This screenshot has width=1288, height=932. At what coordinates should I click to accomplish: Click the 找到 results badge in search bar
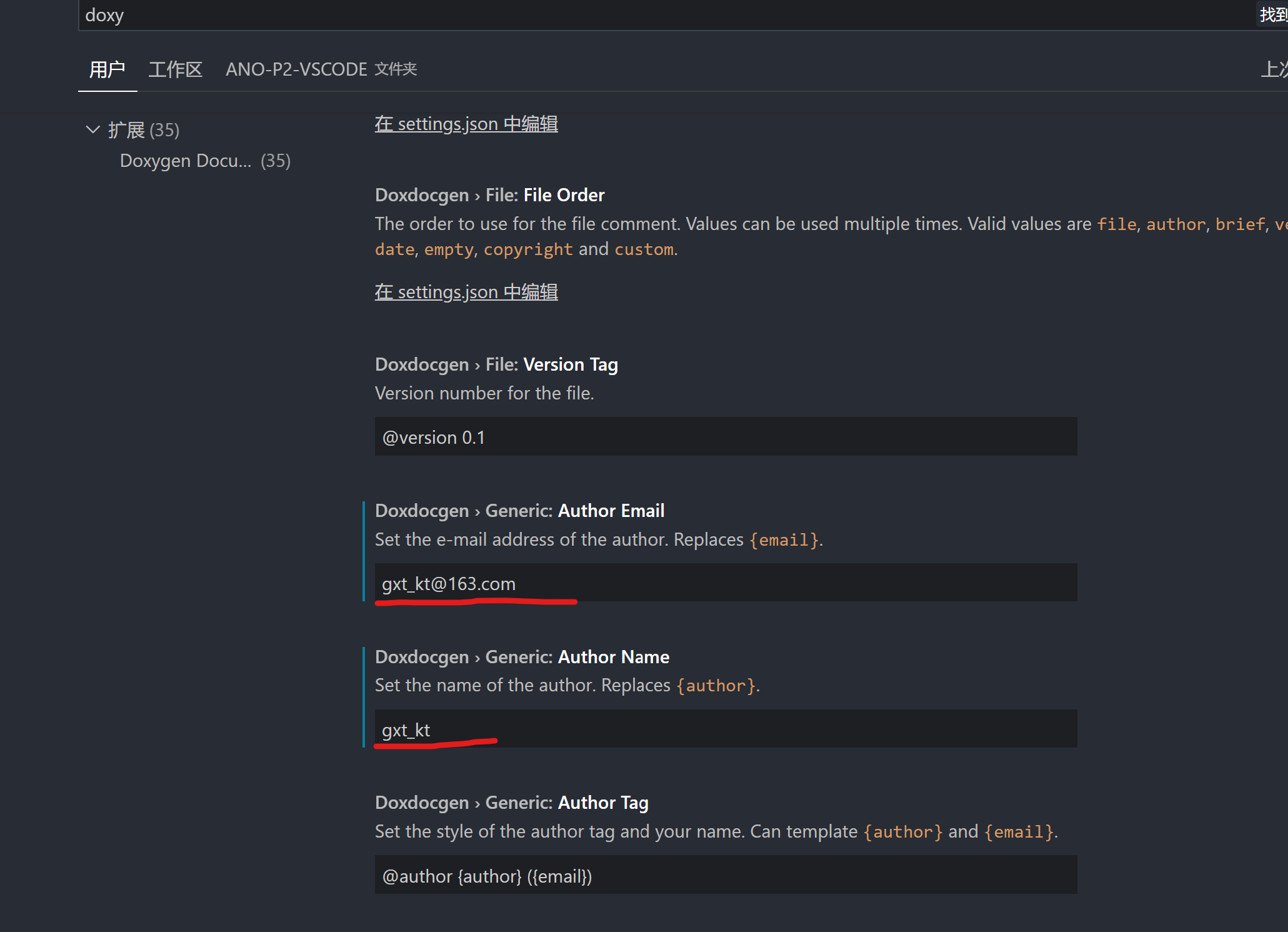[1273, 14]
